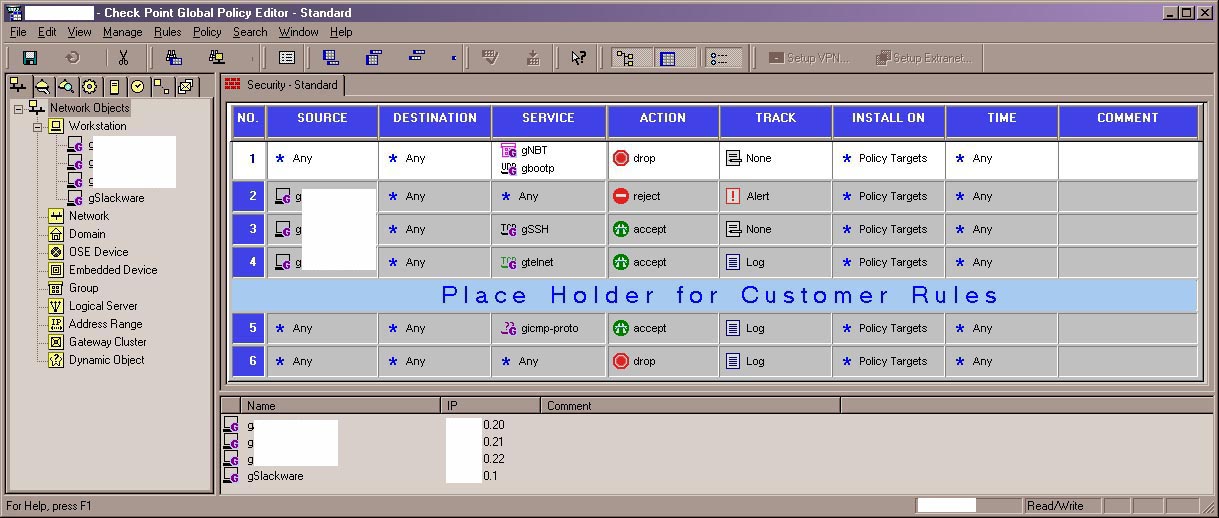
Task: Click the Setup VPN toolbar button
Action: [808, 58]
